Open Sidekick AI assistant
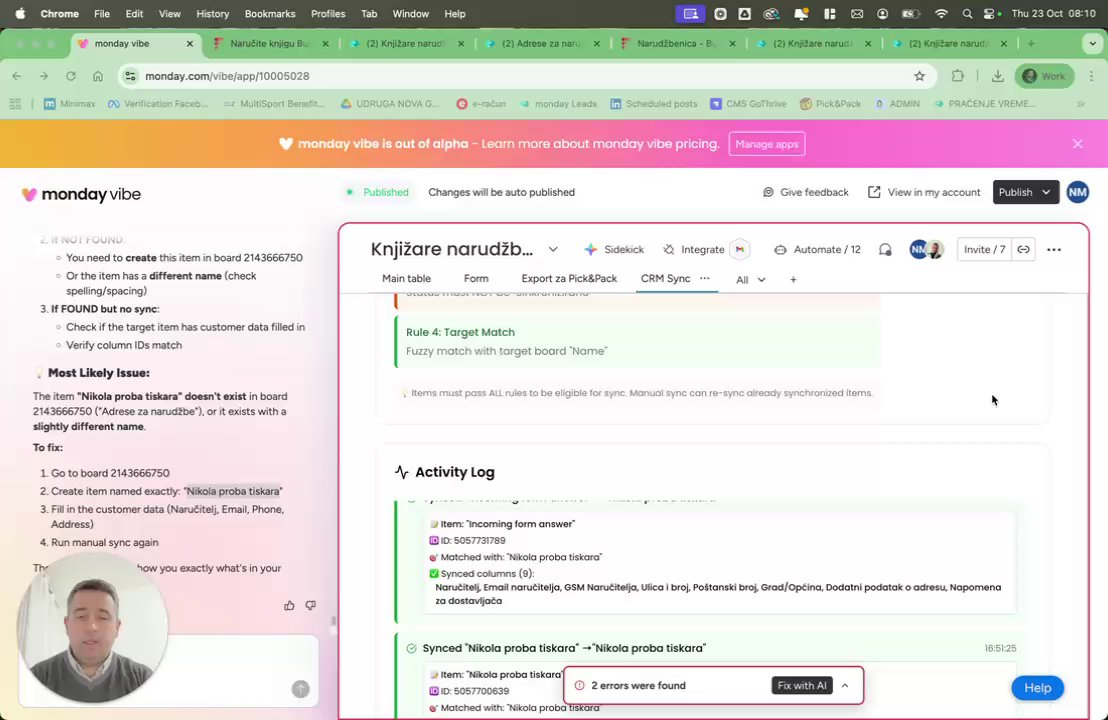1108x720 pixels. coord(614,249)
